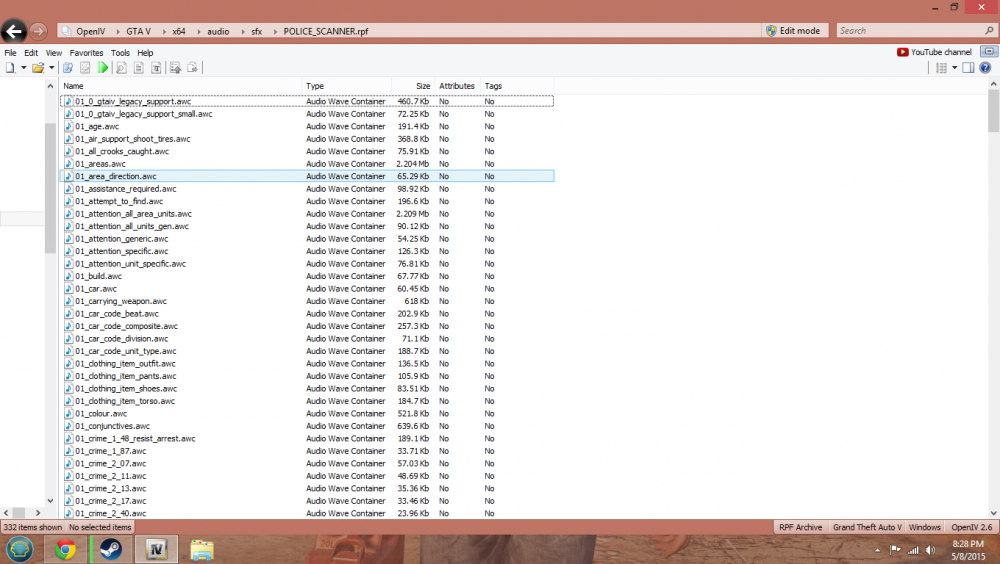This screenshot has height=564, width=1000.
Task: Expand arrow after audio breadcrumb
Action: (242, 31)
